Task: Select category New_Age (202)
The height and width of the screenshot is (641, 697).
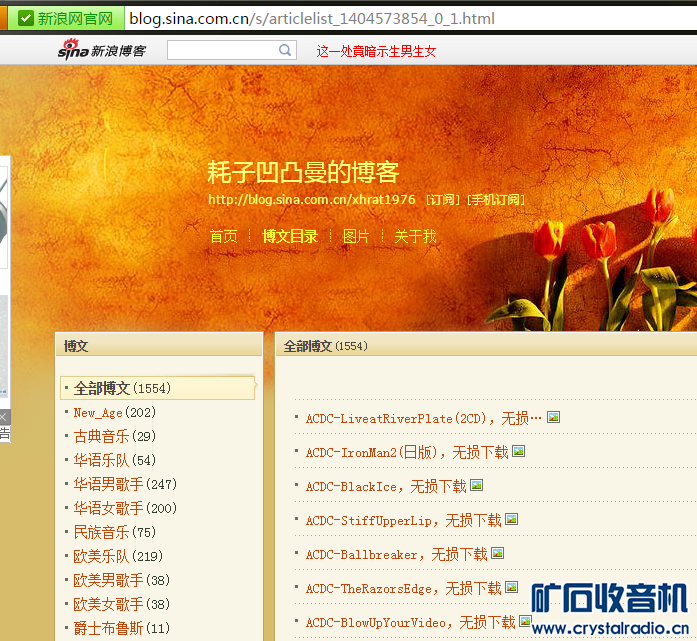Action: [115, 413]
